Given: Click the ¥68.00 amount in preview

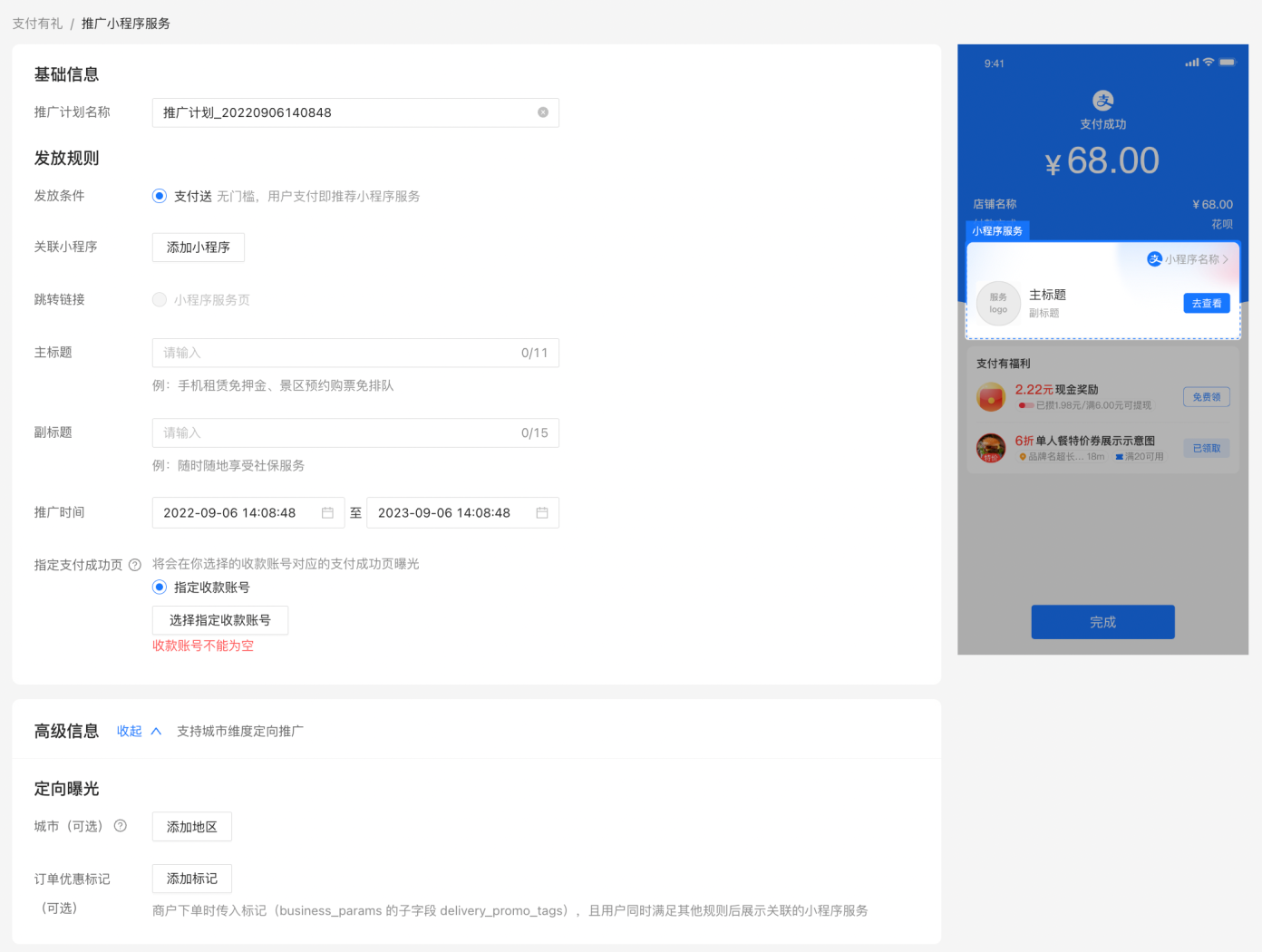Looking at the screenshot, I should [1102, 161].
